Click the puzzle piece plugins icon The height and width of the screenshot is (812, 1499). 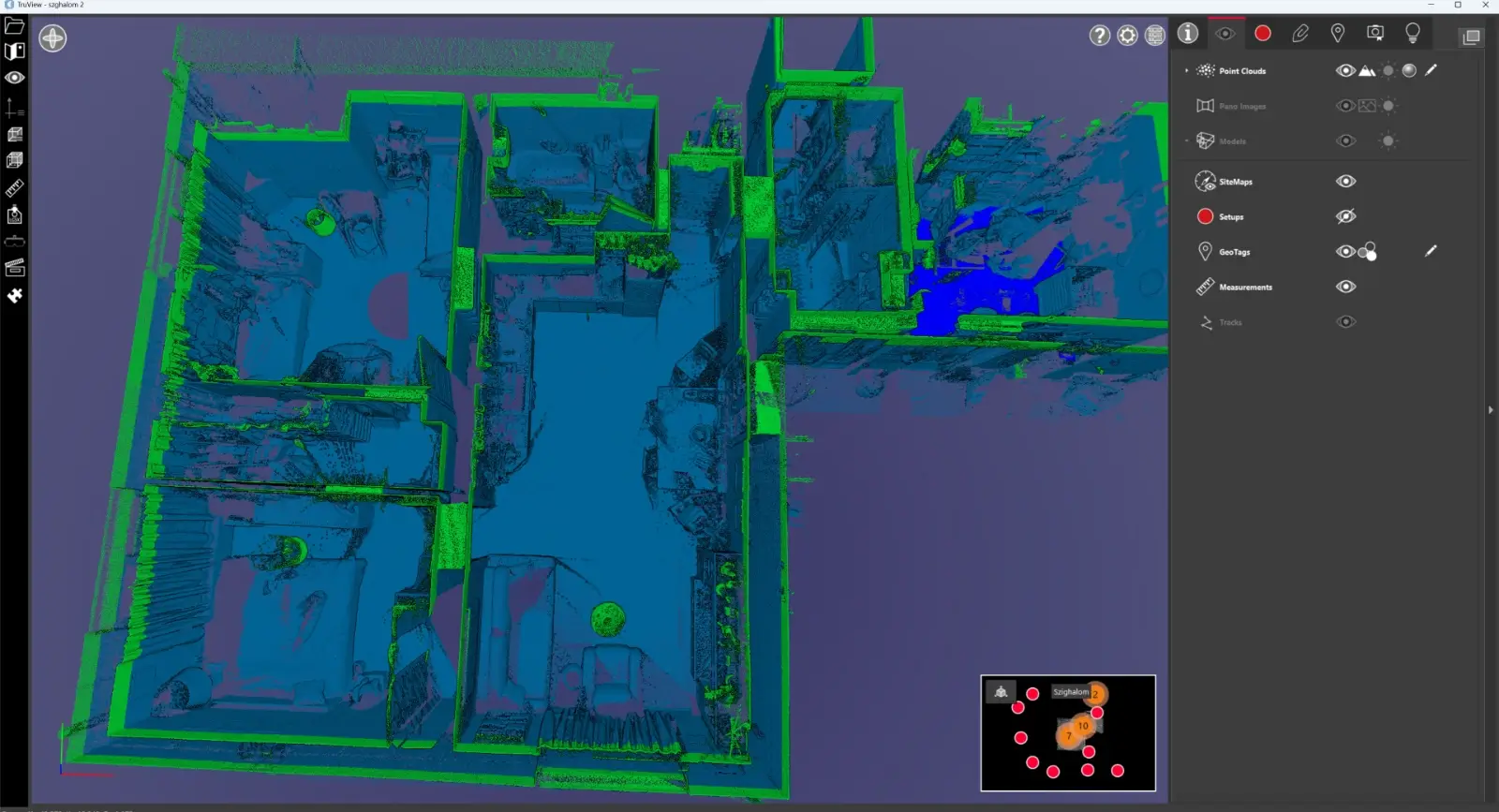[x=14, y=296]
